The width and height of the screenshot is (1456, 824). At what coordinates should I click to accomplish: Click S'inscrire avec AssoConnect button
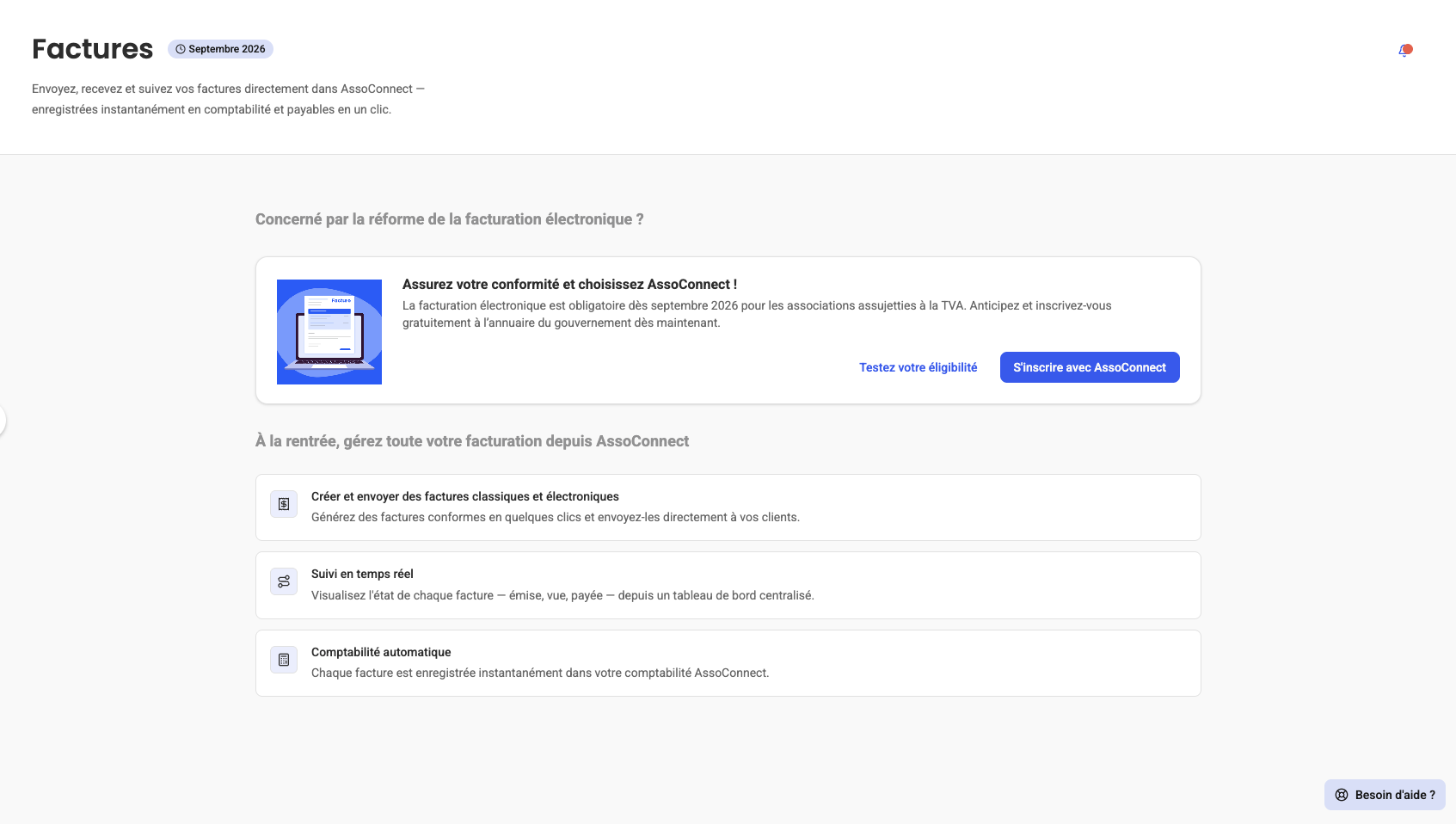[1090, 367]
